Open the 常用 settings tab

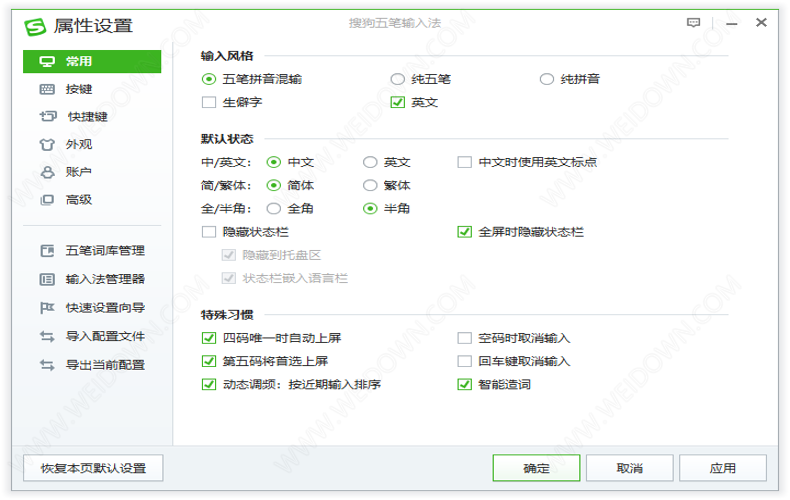(x=92, y=61)
